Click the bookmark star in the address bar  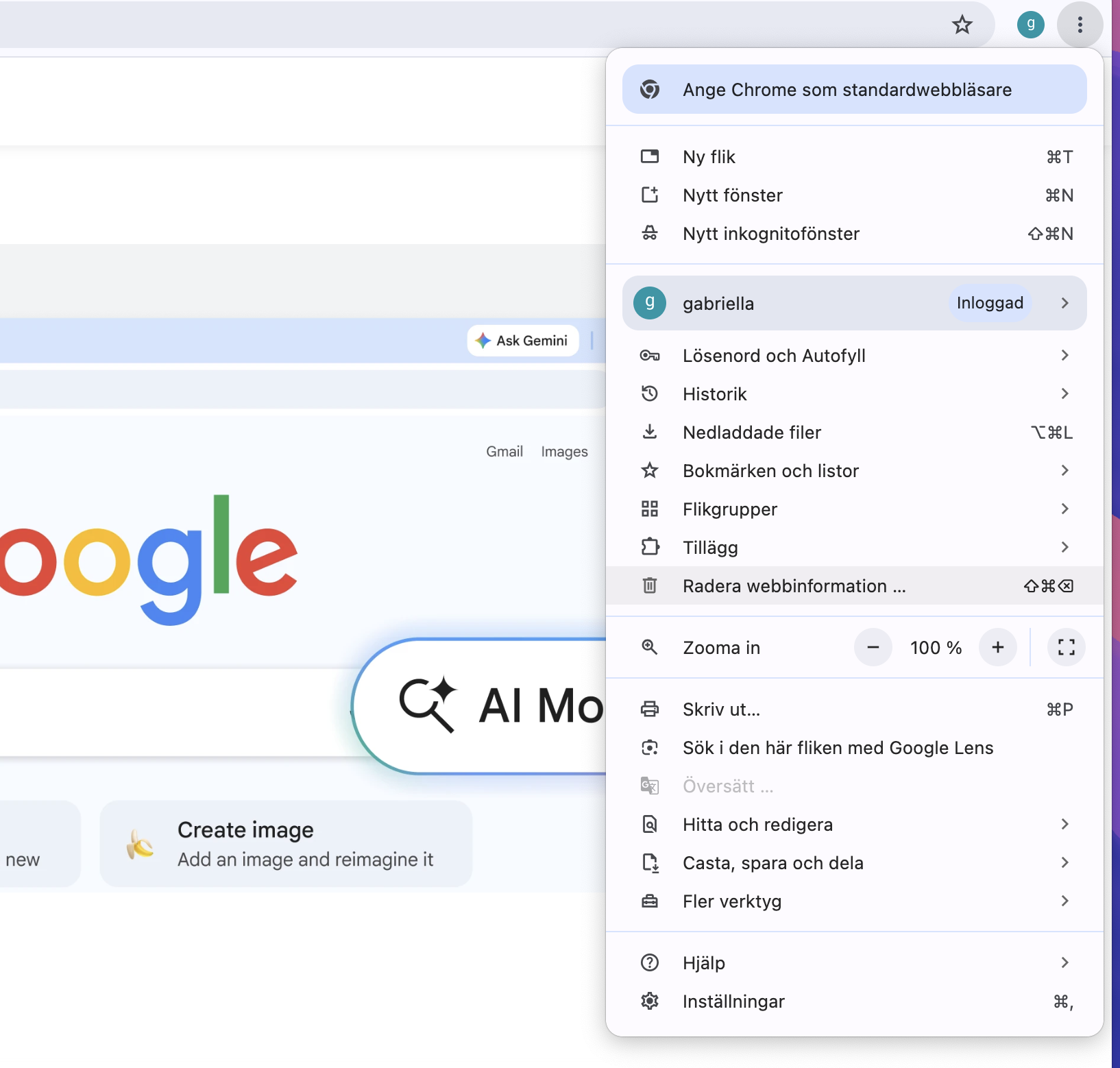pyautogui.click(x=962, y=25)
